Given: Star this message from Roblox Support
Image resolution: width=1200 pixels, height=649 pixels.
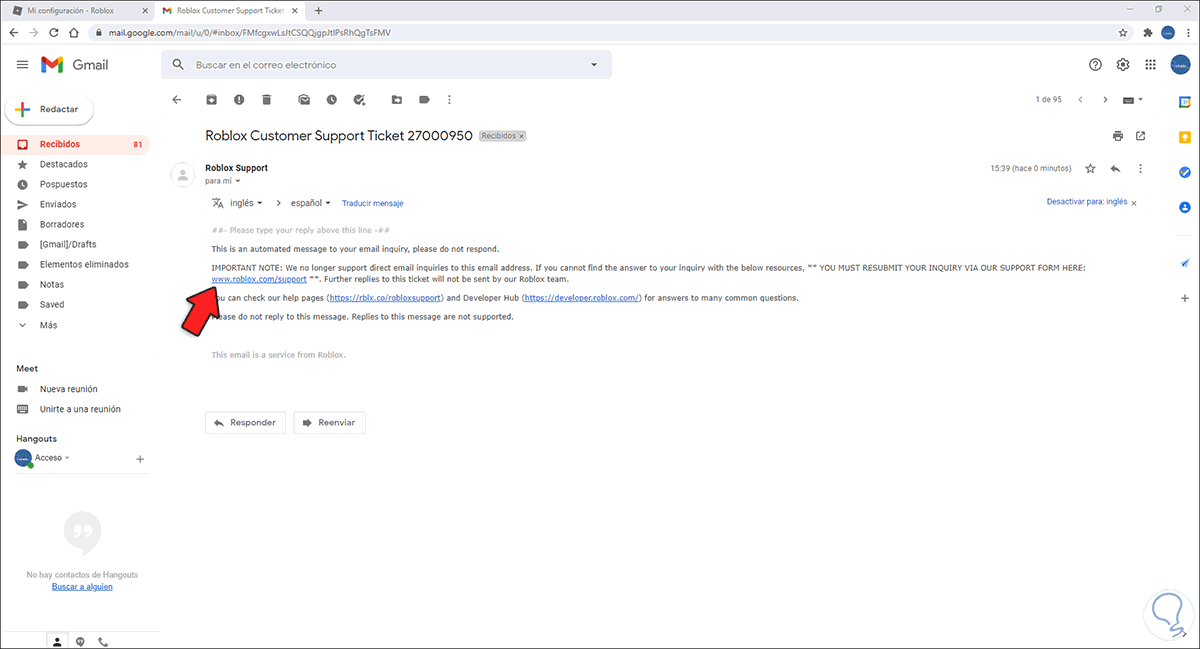Looking at the screenshot, I should click(x=1091, y=169).
